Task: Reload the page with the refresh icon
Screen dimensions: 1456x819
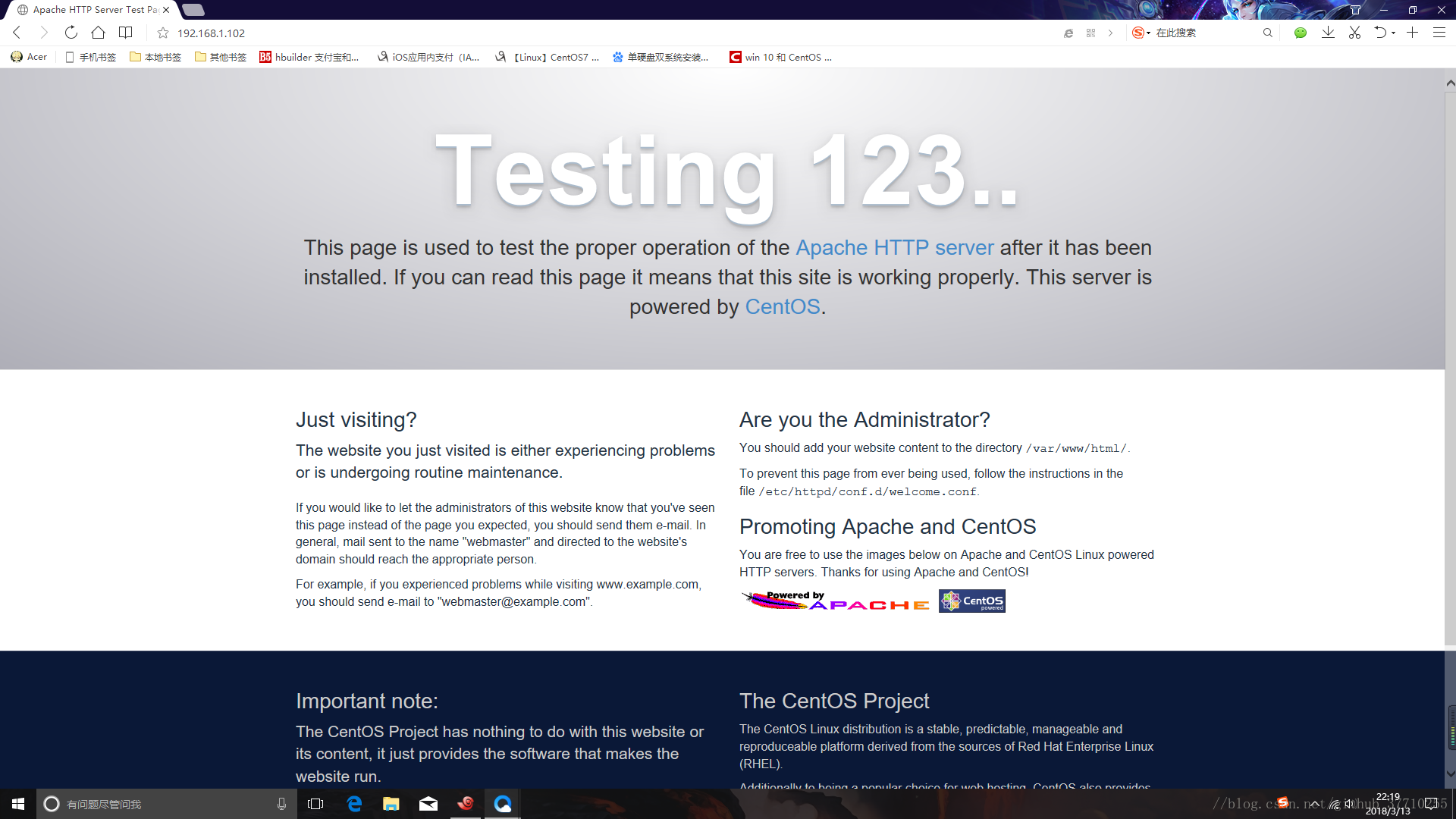Action: point(71,33)
